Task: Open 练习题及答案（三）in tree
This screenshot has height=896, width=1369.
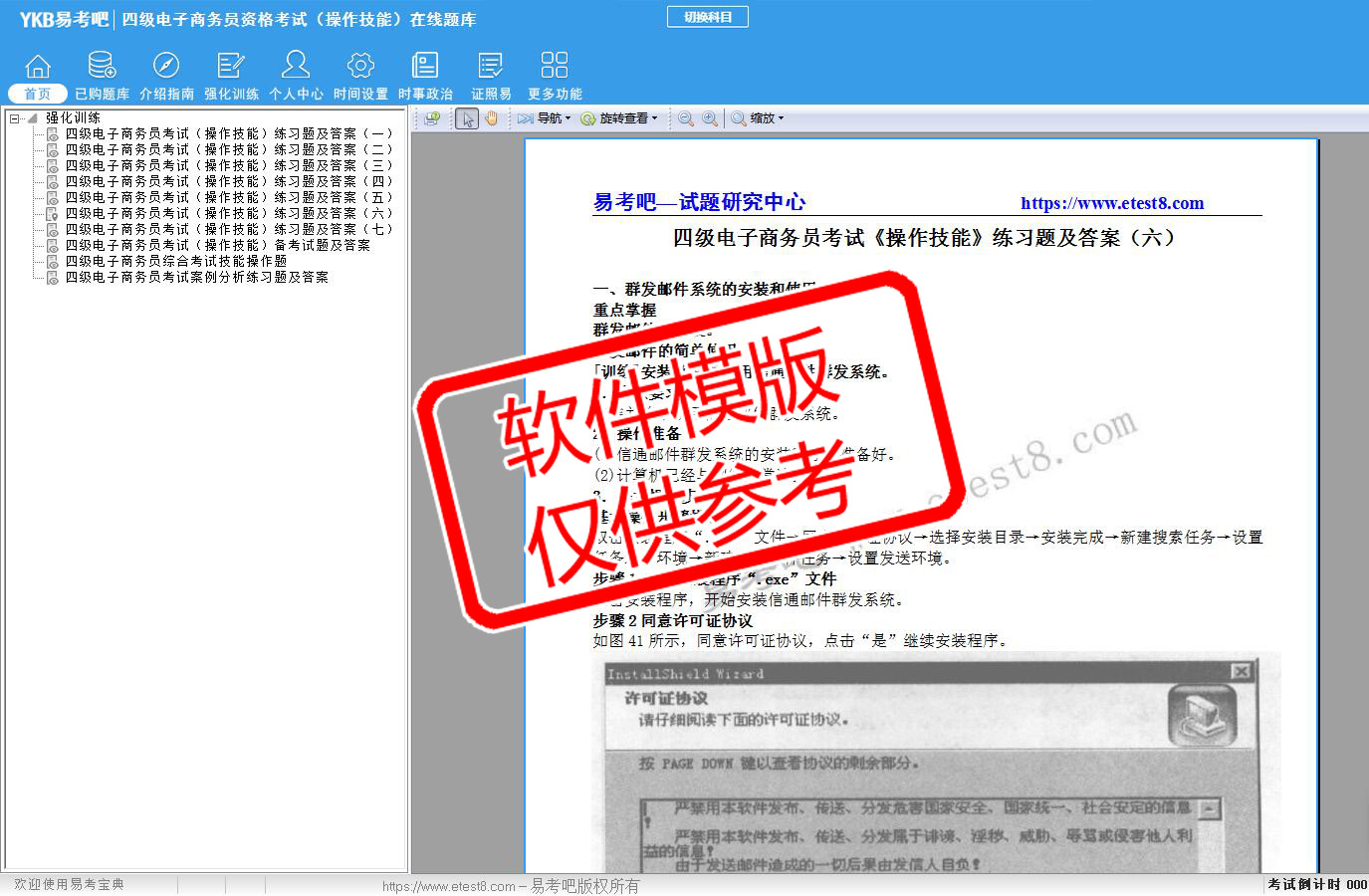Action: point(229,165)
